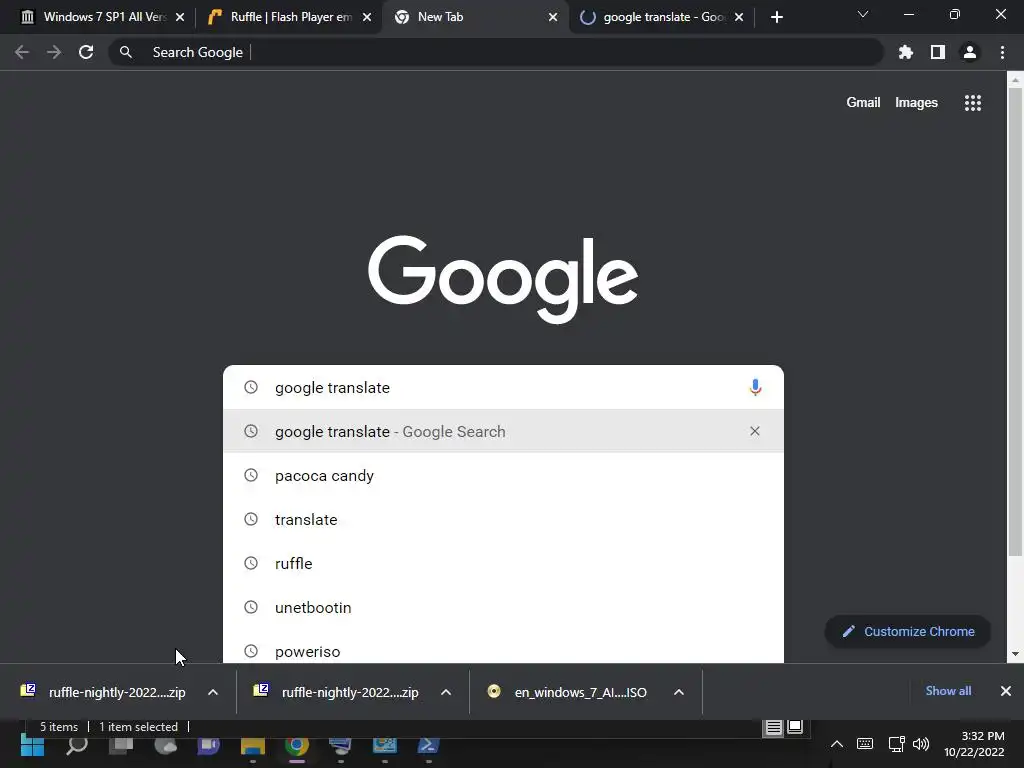Image resolution: width=1024 pixels, height=768 pixels.
Task: Open Widgets weather icon on taskbar
Action: coord(165,745)
